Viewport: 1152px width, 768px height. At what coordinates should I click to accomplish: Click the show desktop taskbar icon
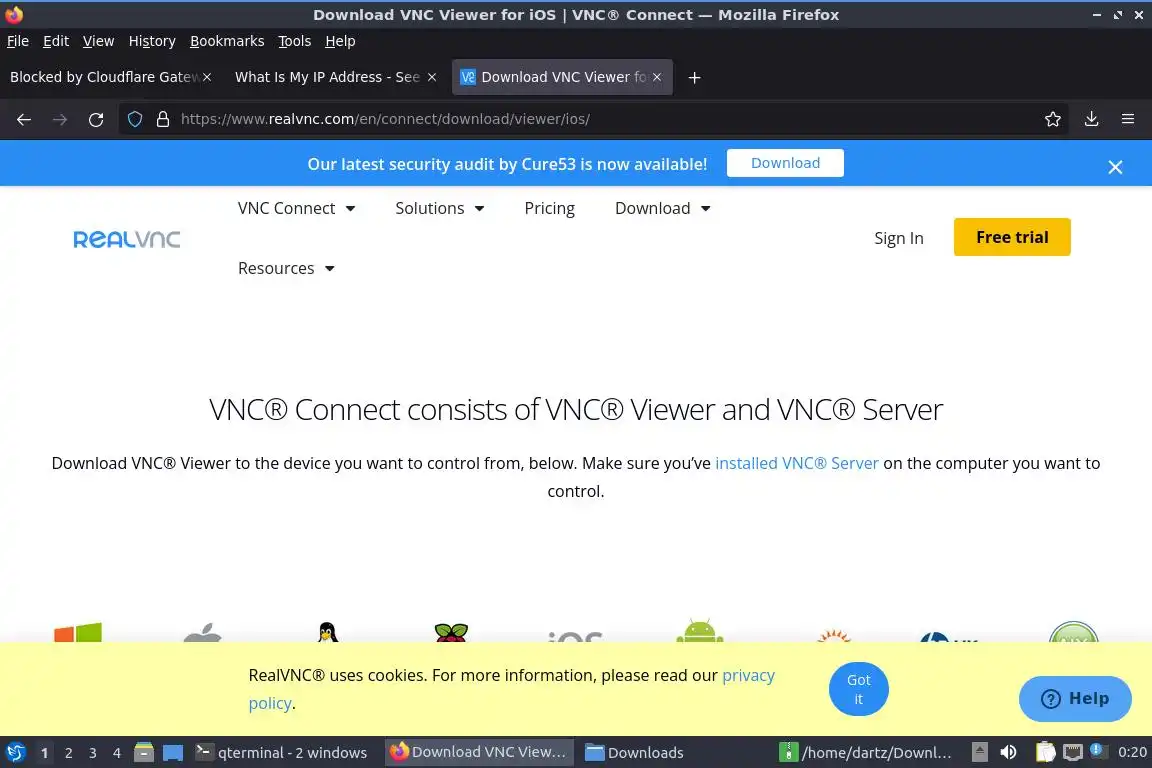tap(173, 753)
